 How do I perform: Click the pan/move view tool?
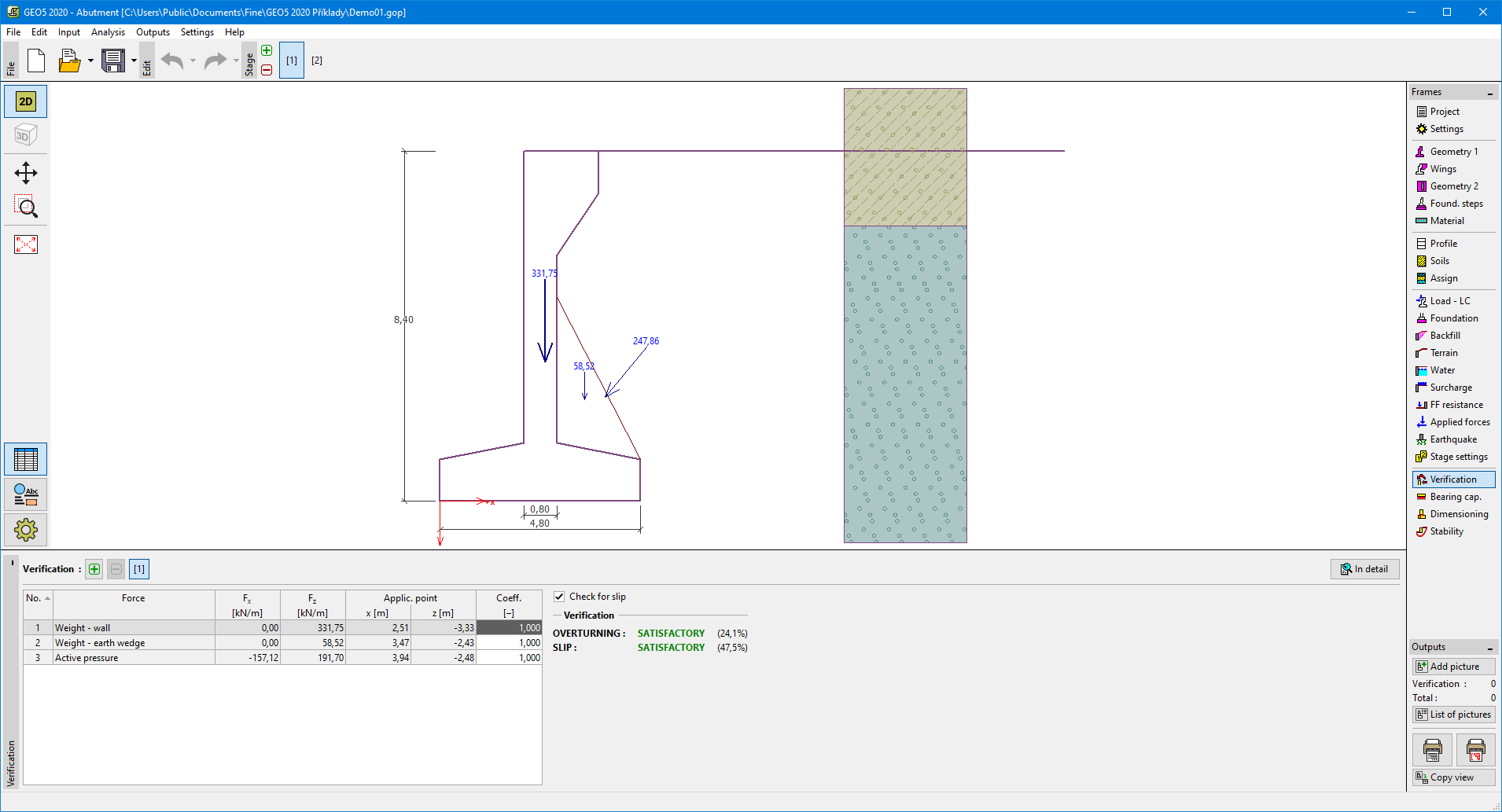coord(26,173)
